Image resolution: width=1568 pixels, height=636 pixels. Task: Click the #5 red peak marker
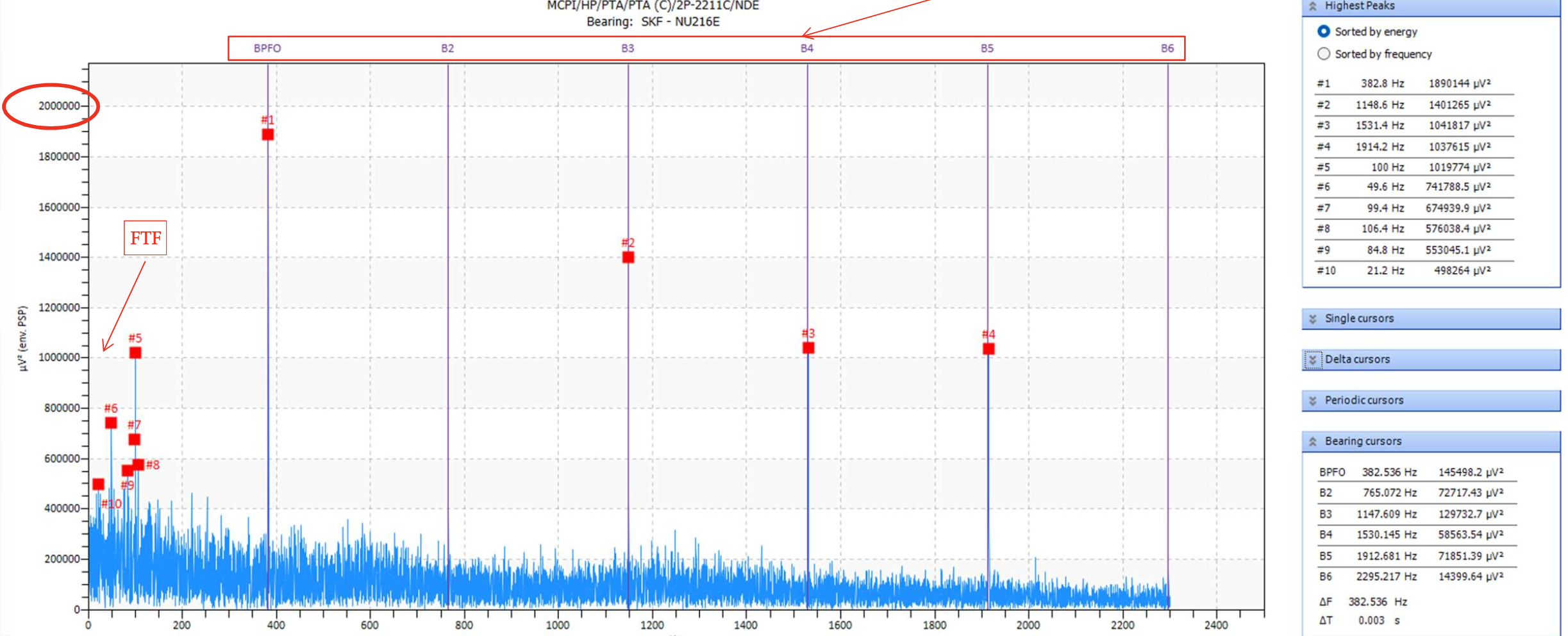tap(135, 353)
